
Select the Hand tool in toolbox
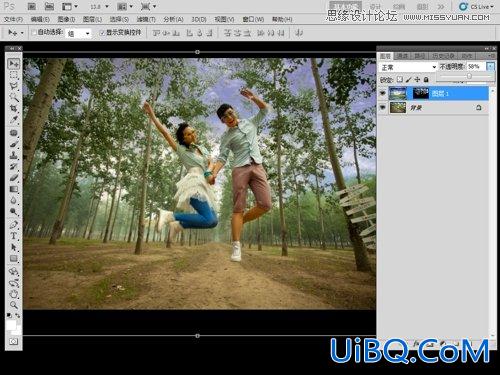tap(13, 294)
